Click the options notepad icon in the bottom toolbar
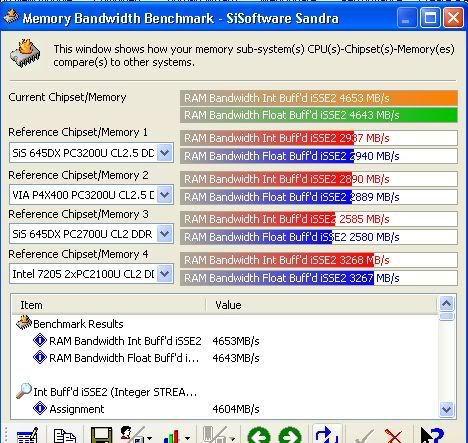The height and width of the screenshot is (443, 468). 28,434
